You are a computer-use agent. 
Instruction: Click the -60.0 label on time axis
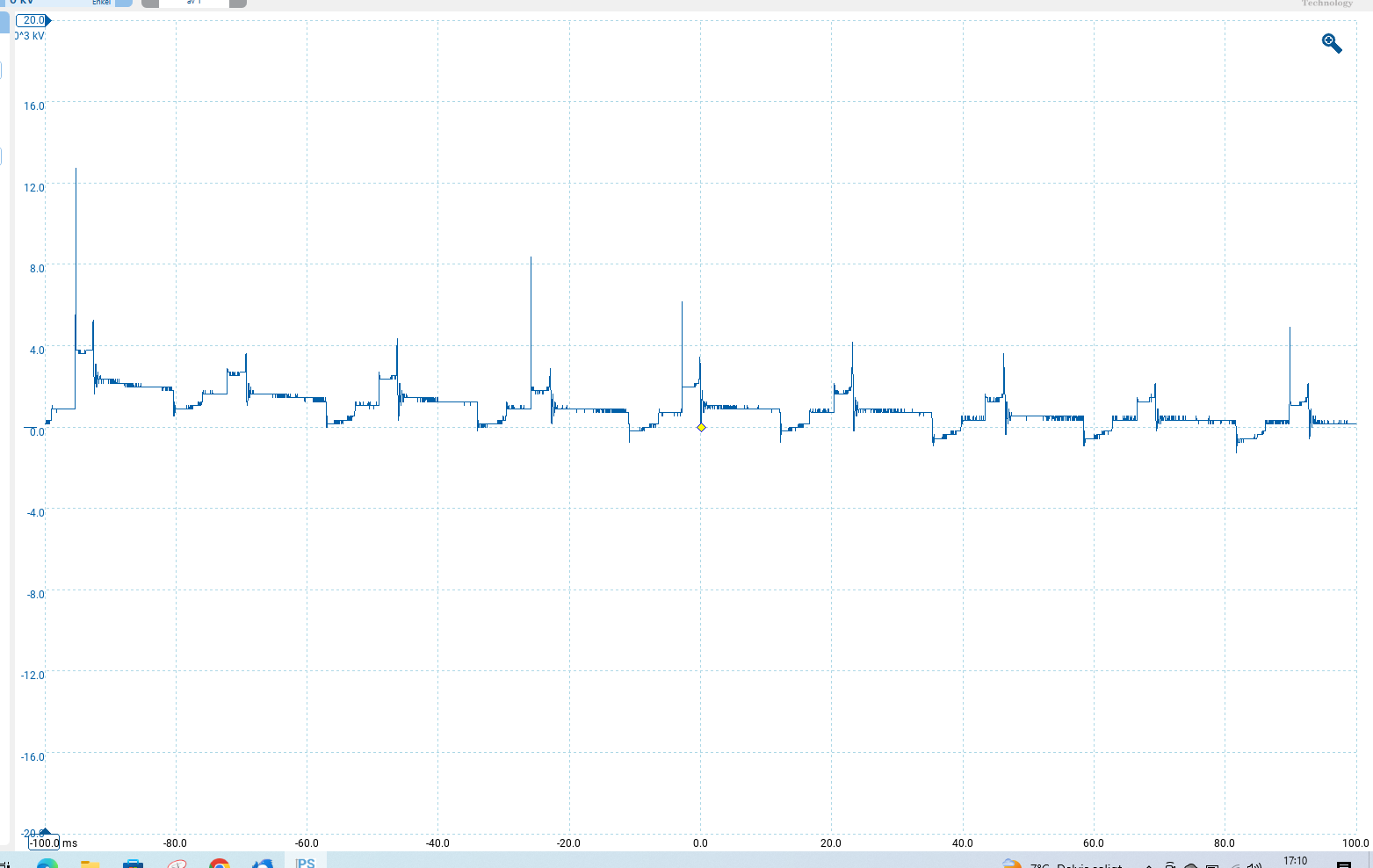click(307, 843)
